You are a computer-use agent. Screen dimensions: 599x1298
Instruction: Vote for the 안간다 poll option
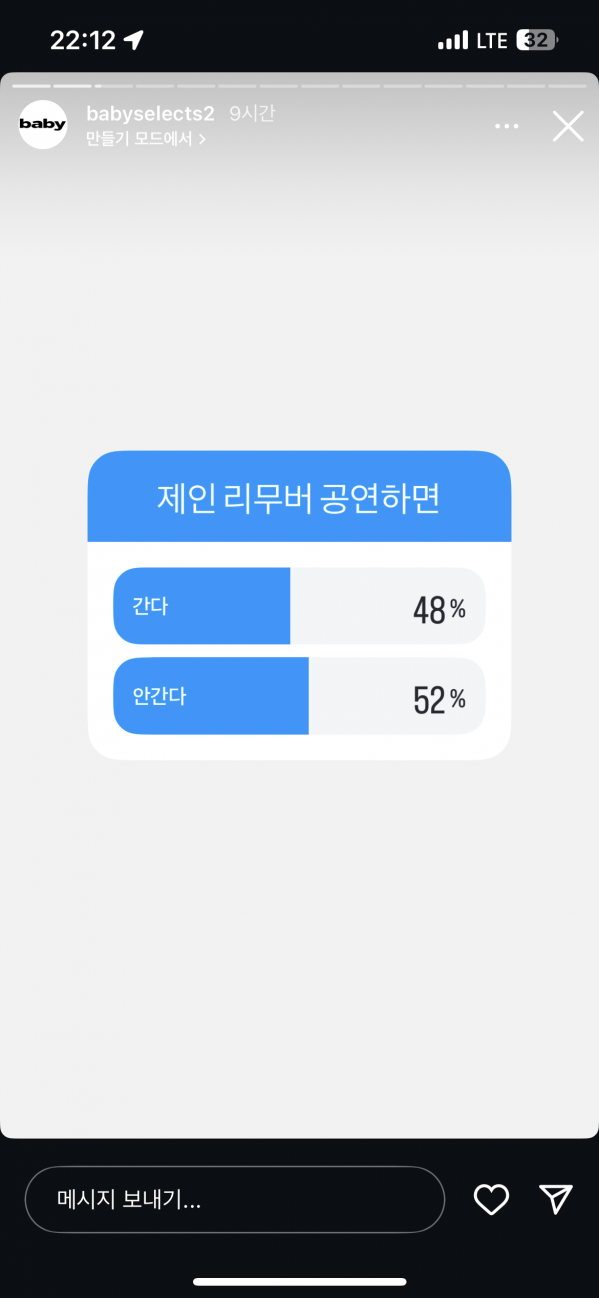click(x=299, y=696)
